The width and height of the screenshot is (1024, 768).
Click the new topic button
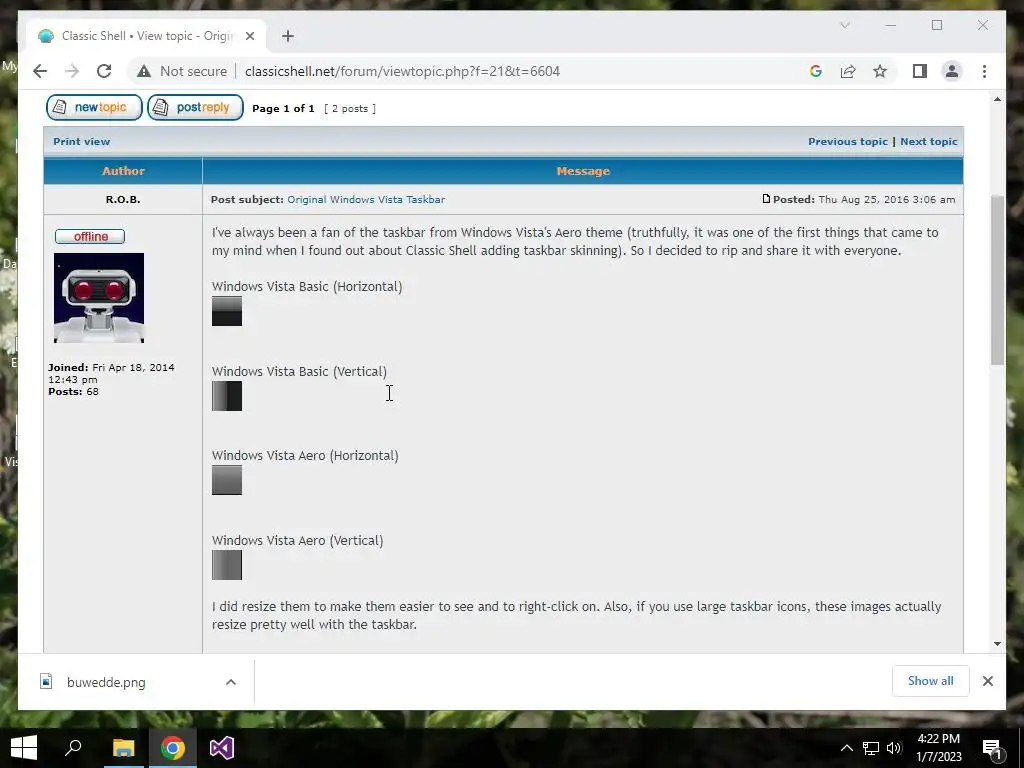94,108
